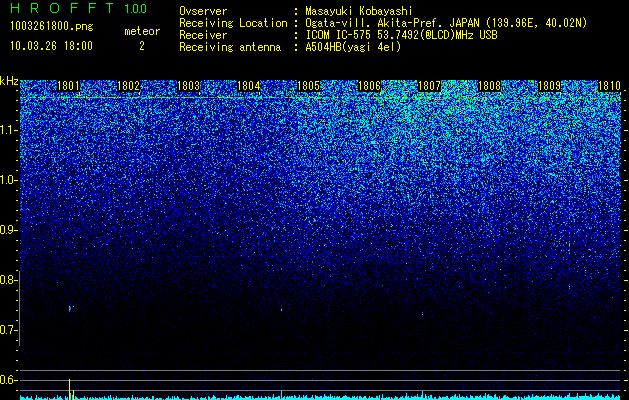The image size is (629, 400).
Task: Click the 1.0 kHz axis label
Action: pos(8,180)
